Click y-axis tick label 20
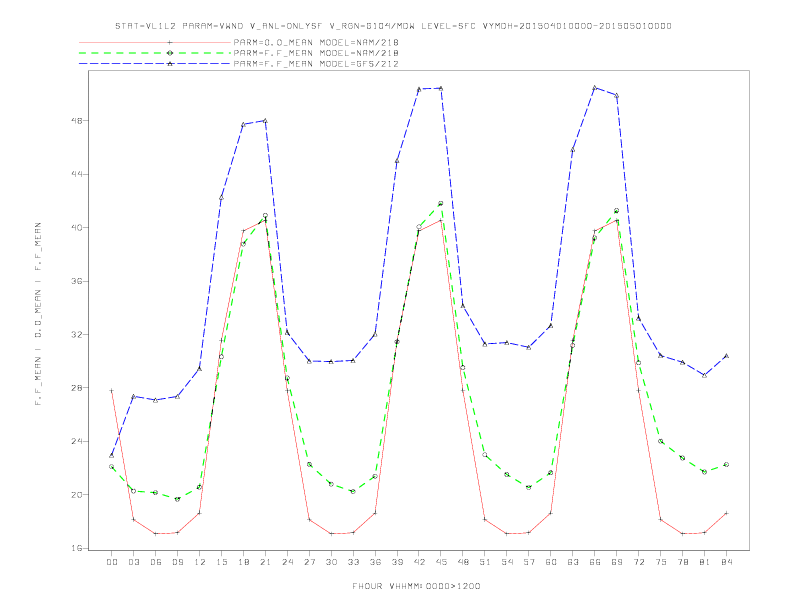Image resolution: width=792 pixels, height=612 pixels. click(x=79, y=495)
